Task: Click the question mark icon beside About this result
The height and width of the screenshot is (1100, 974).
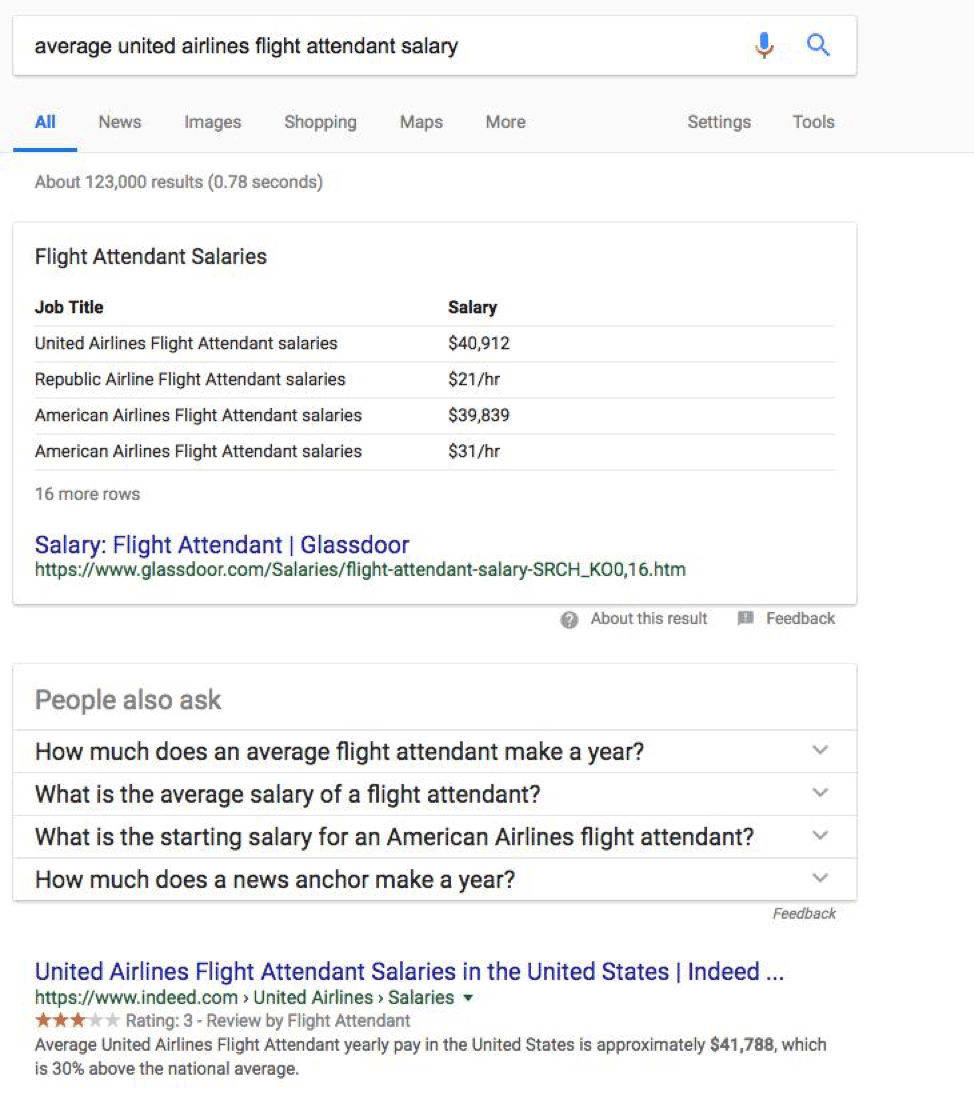Action: pyautogui.click(x=569, y=619)
